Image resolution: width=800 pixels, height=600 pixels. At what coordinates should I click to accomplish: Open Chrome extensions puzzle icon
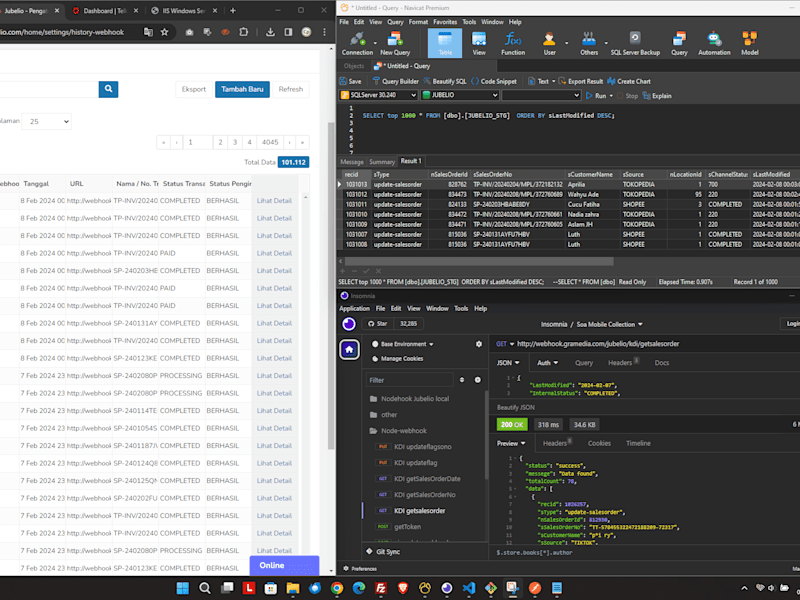244,32
